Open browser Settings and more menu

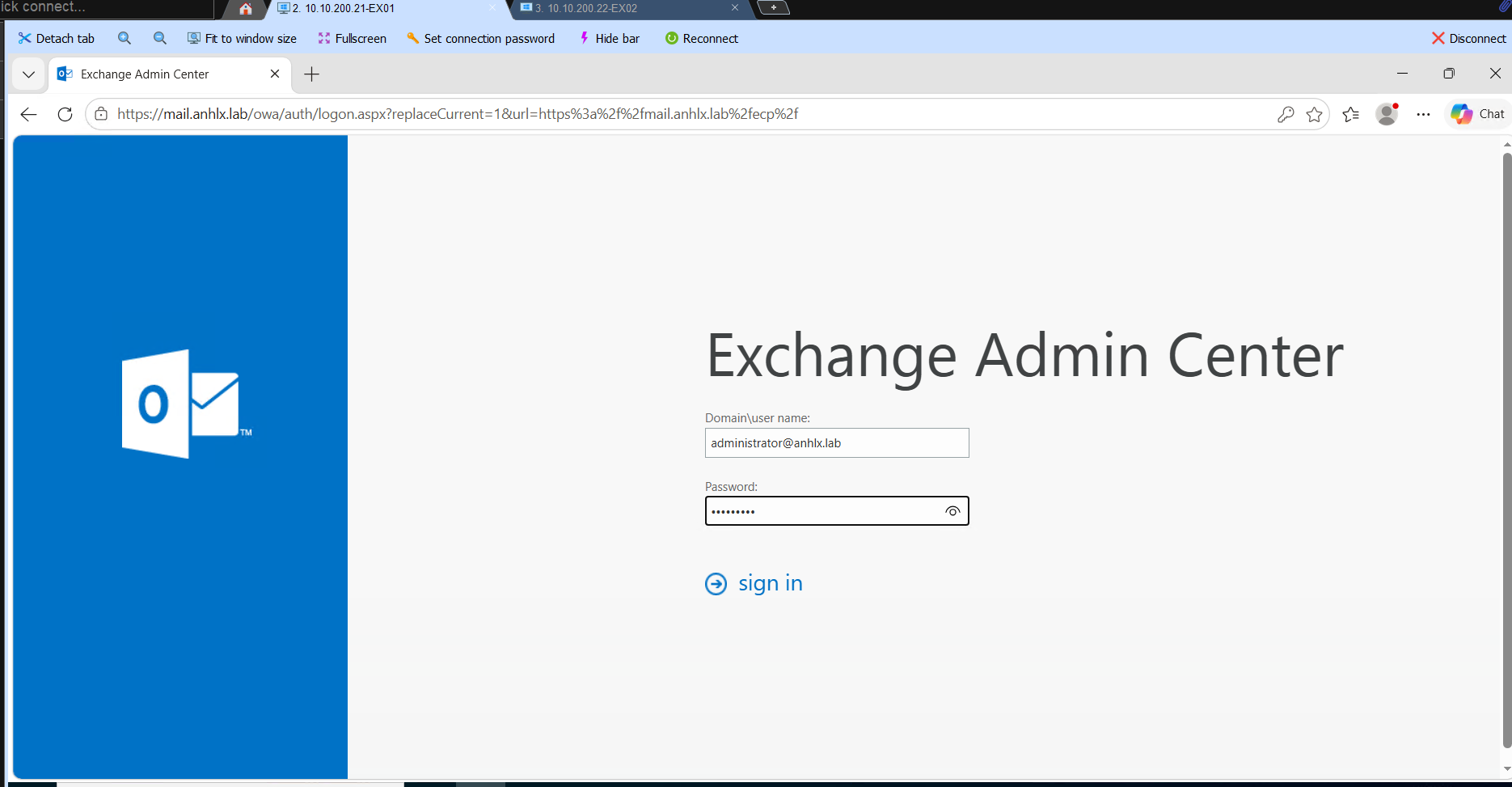point(1424,114)
